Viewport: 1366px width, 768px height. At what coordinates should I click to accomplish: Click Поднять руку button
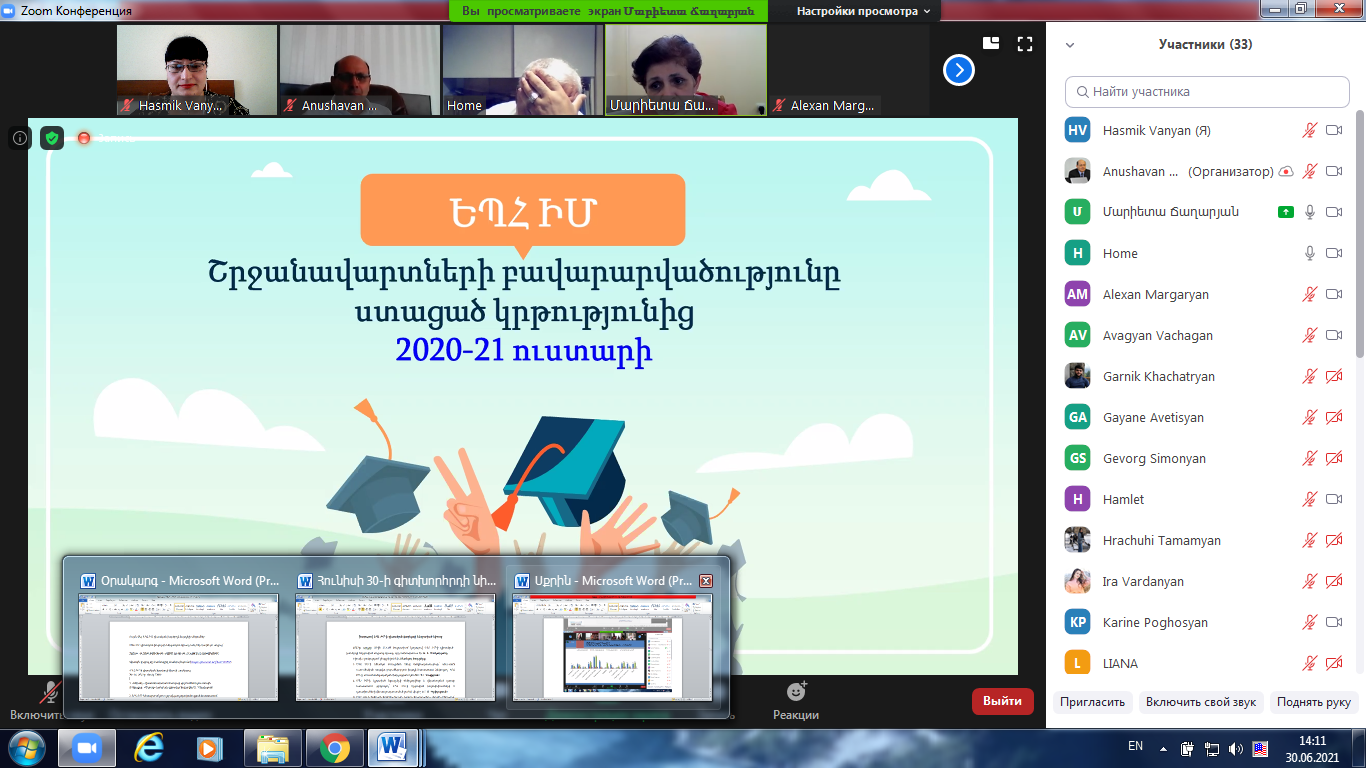point(1314,702)
